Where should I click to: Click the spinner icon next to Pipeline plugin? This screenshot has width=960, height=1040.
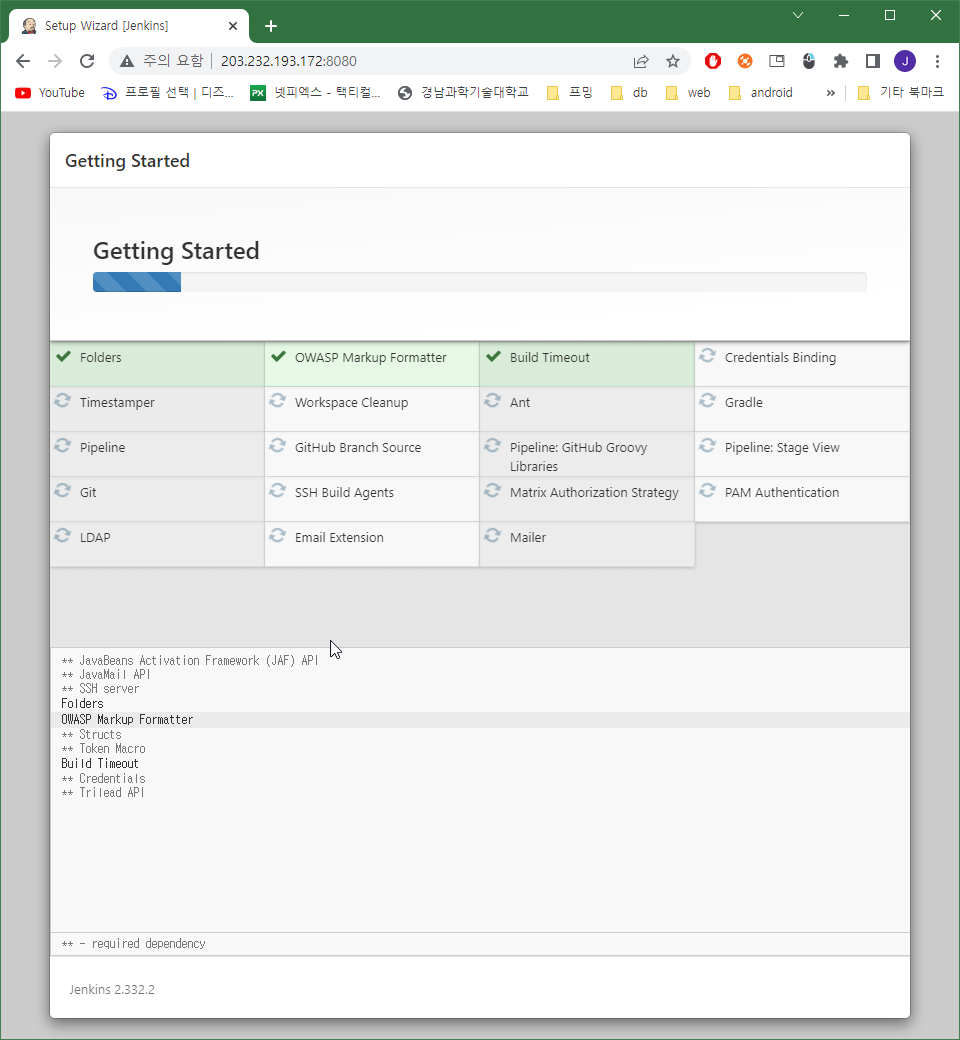(62, 448)
